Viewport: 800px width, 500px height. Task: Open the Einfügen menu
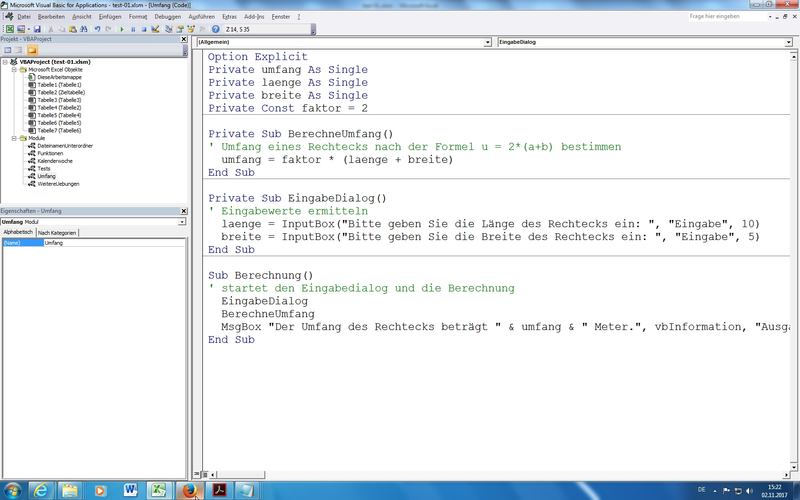point(110,17)
